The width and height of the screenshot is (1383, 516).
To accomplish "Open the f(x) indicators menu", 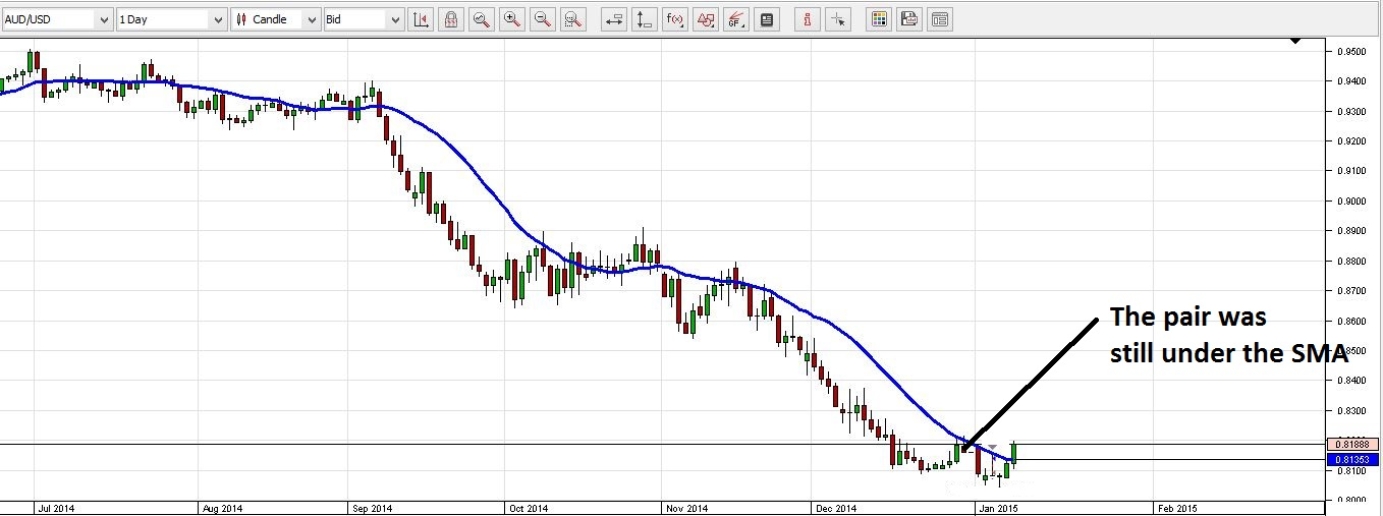I will [675, 19].
